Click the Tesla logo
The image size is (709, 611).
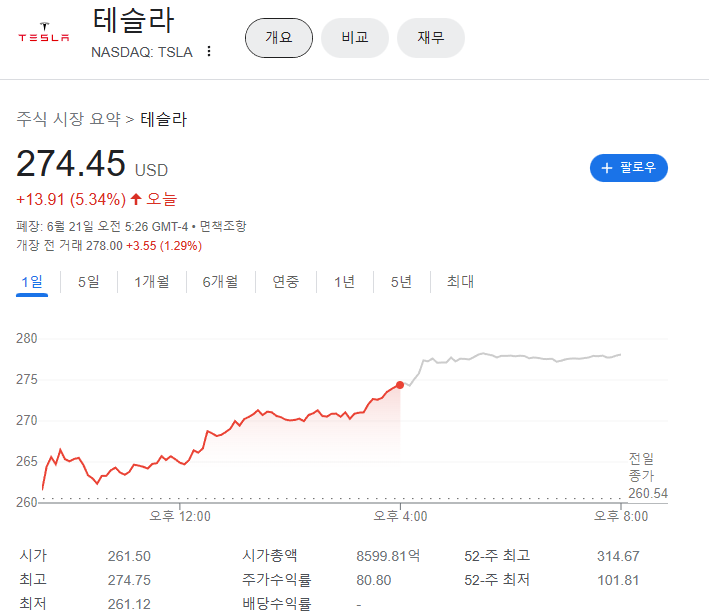(44, 33)
